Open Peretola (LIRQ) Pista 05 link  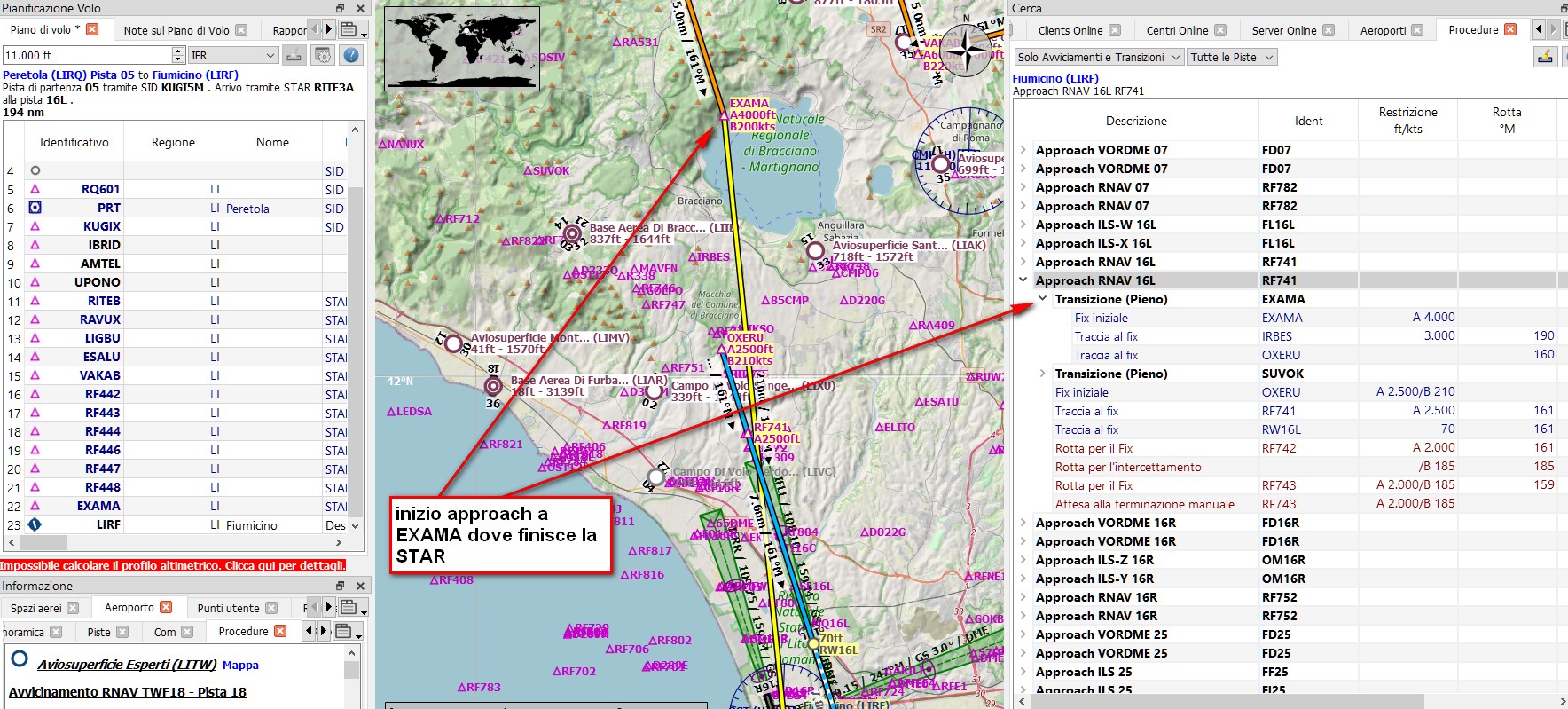click(x=68, y=75)
